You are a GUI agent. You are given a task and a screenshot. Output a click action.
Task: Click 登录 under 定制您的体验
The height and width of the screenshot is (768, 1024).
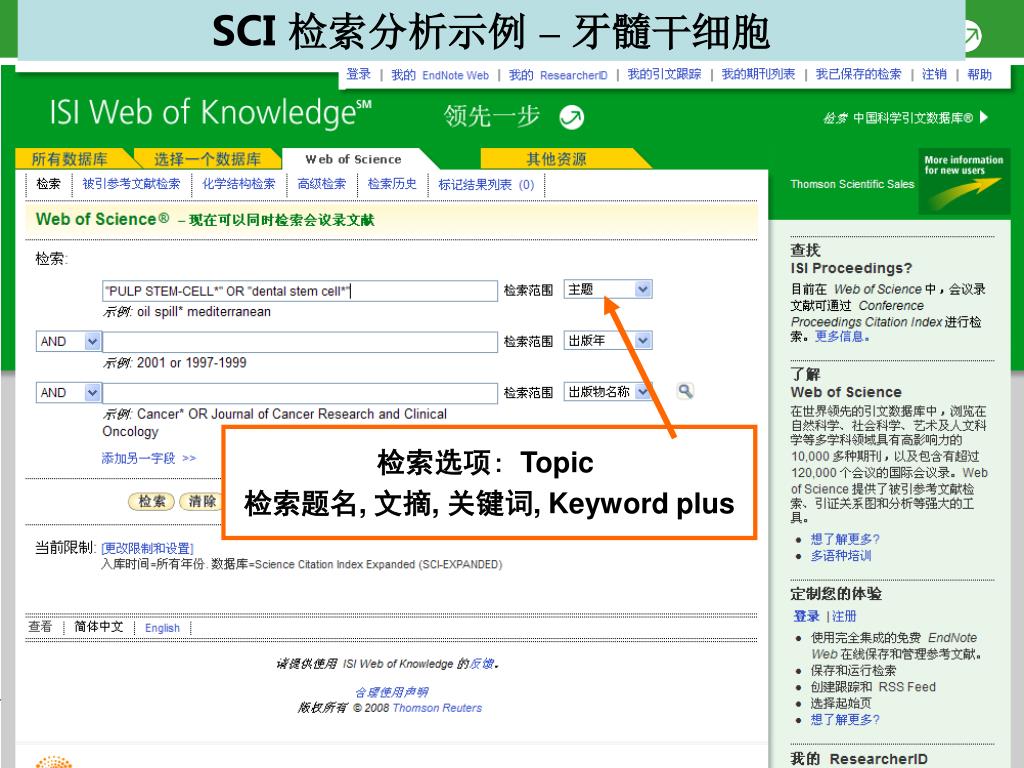(807, 616)
